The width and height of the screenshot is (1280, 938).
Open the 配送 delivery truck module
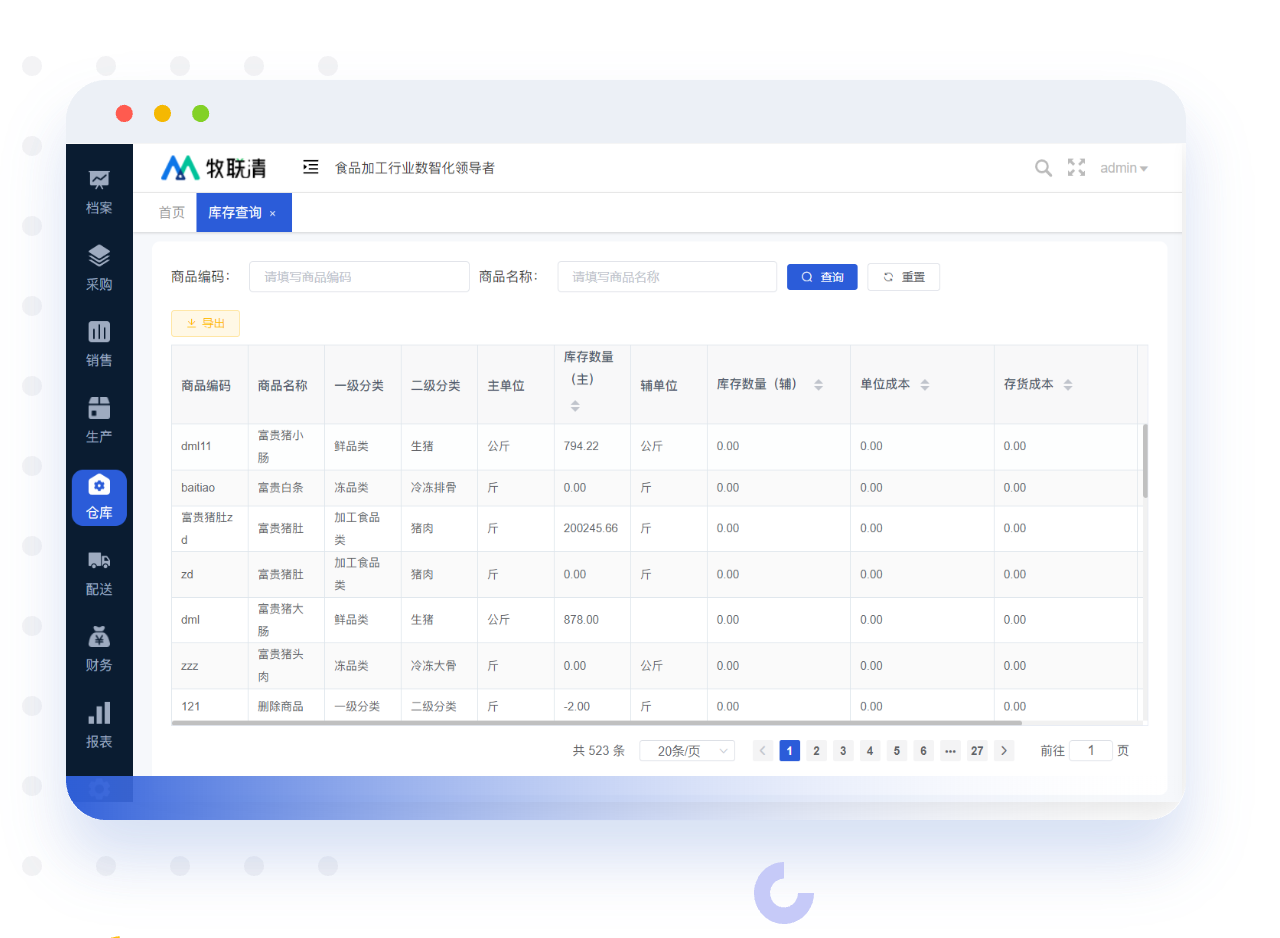[99, 573]
